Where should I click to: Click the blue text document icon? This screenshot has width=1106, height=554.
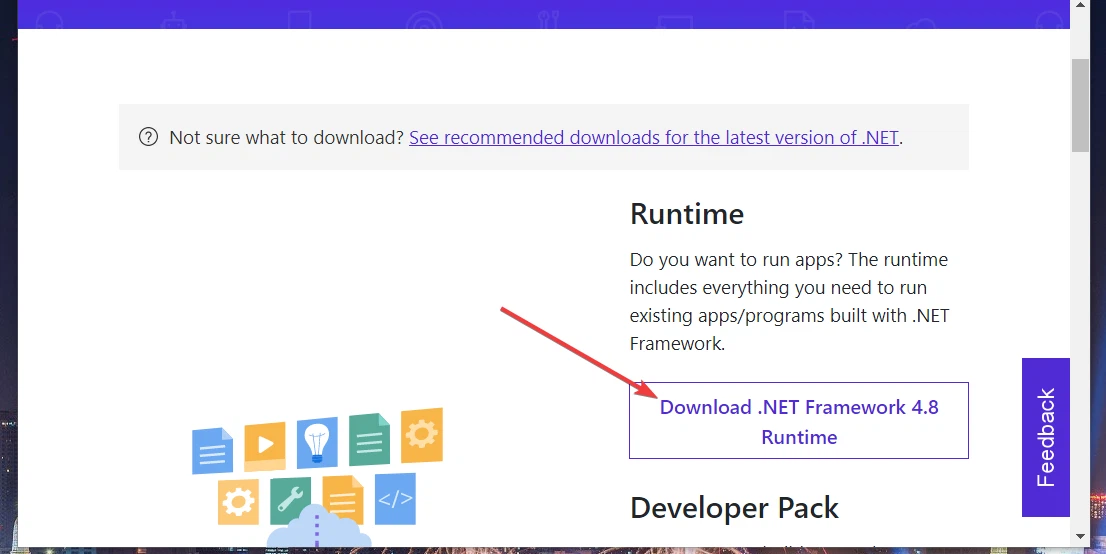pos(212,451)
